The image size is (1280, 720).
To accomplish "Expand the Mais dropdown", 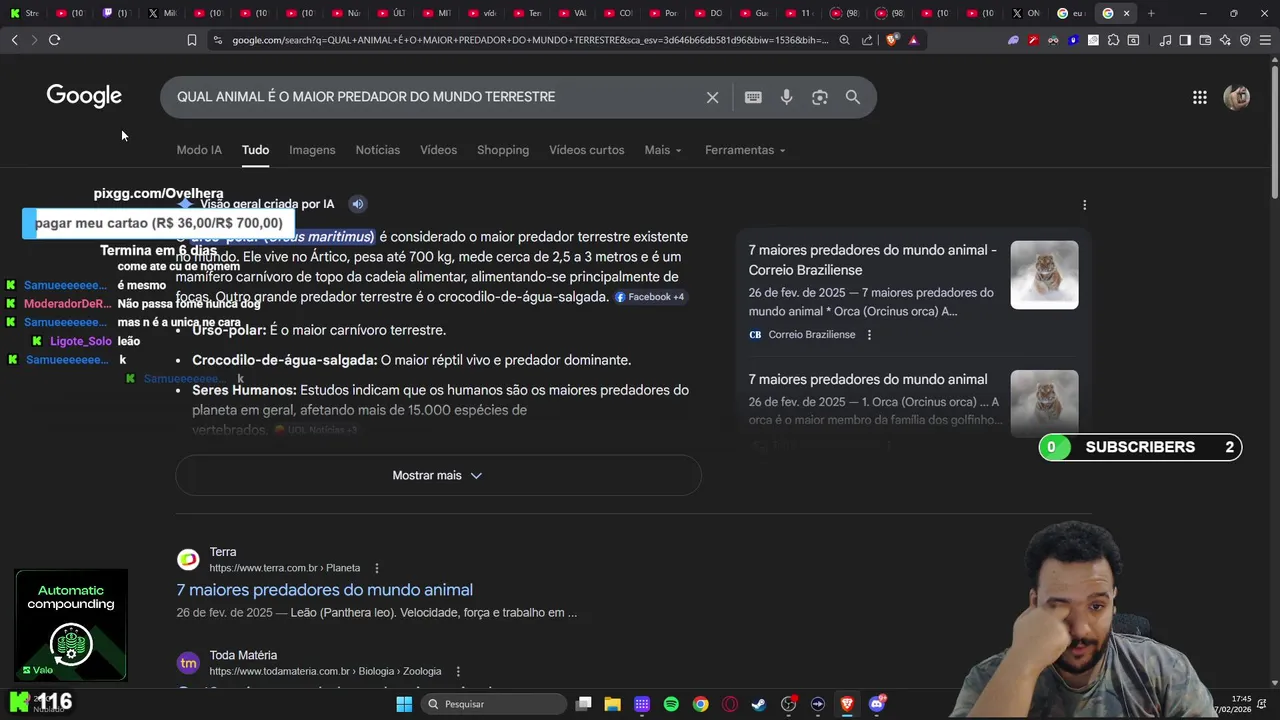I will pyautogui.click(x=663, y=150).
